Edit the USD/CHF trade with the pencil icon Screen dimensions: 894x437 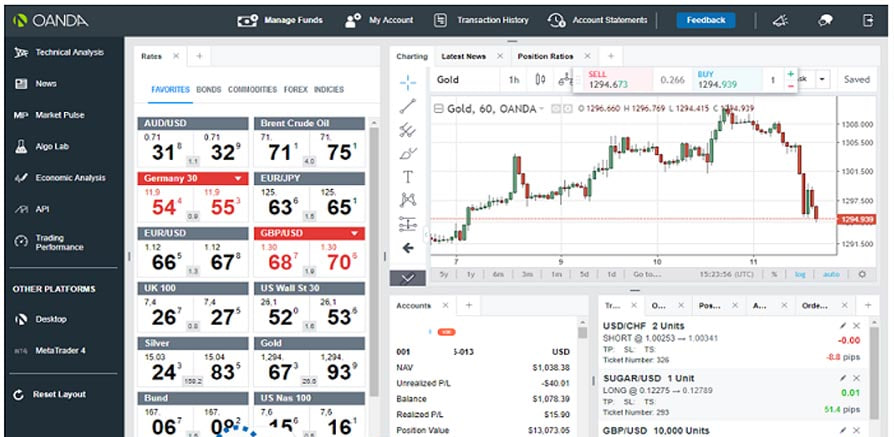point(843,326)
